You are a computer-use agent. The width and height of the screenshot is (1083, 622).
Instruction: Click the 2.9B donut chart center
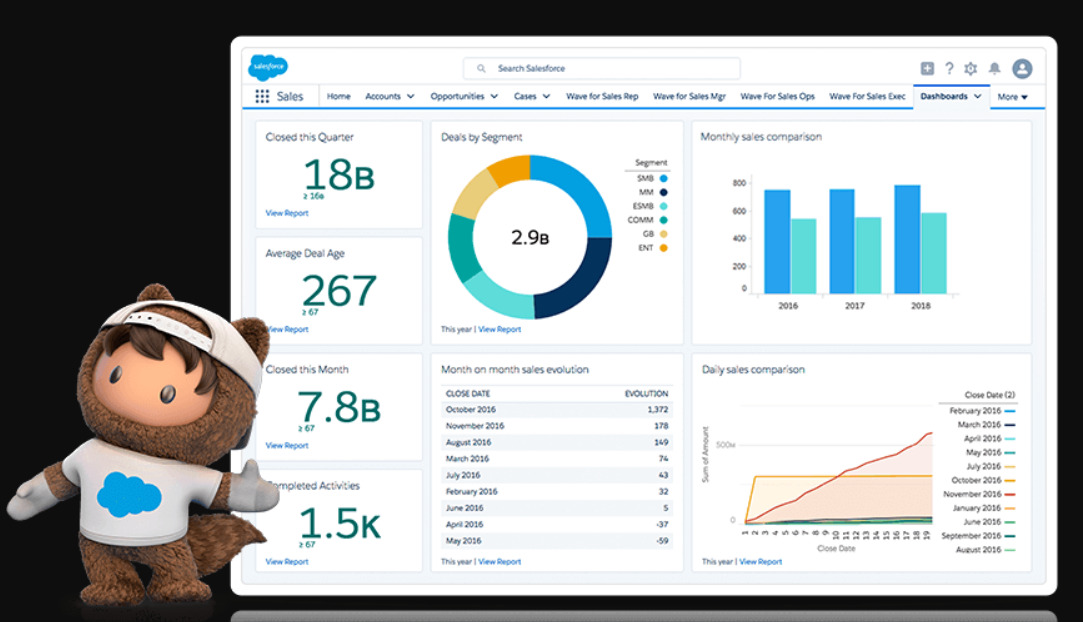[x=530, y=237]
